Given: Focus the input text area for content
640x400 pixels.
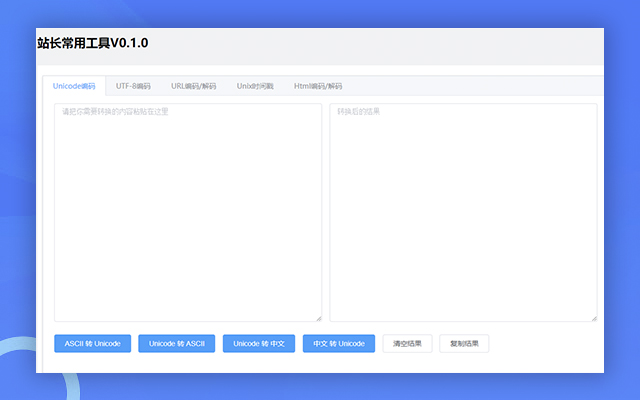Looking at the screenshot, I should 188,212.
